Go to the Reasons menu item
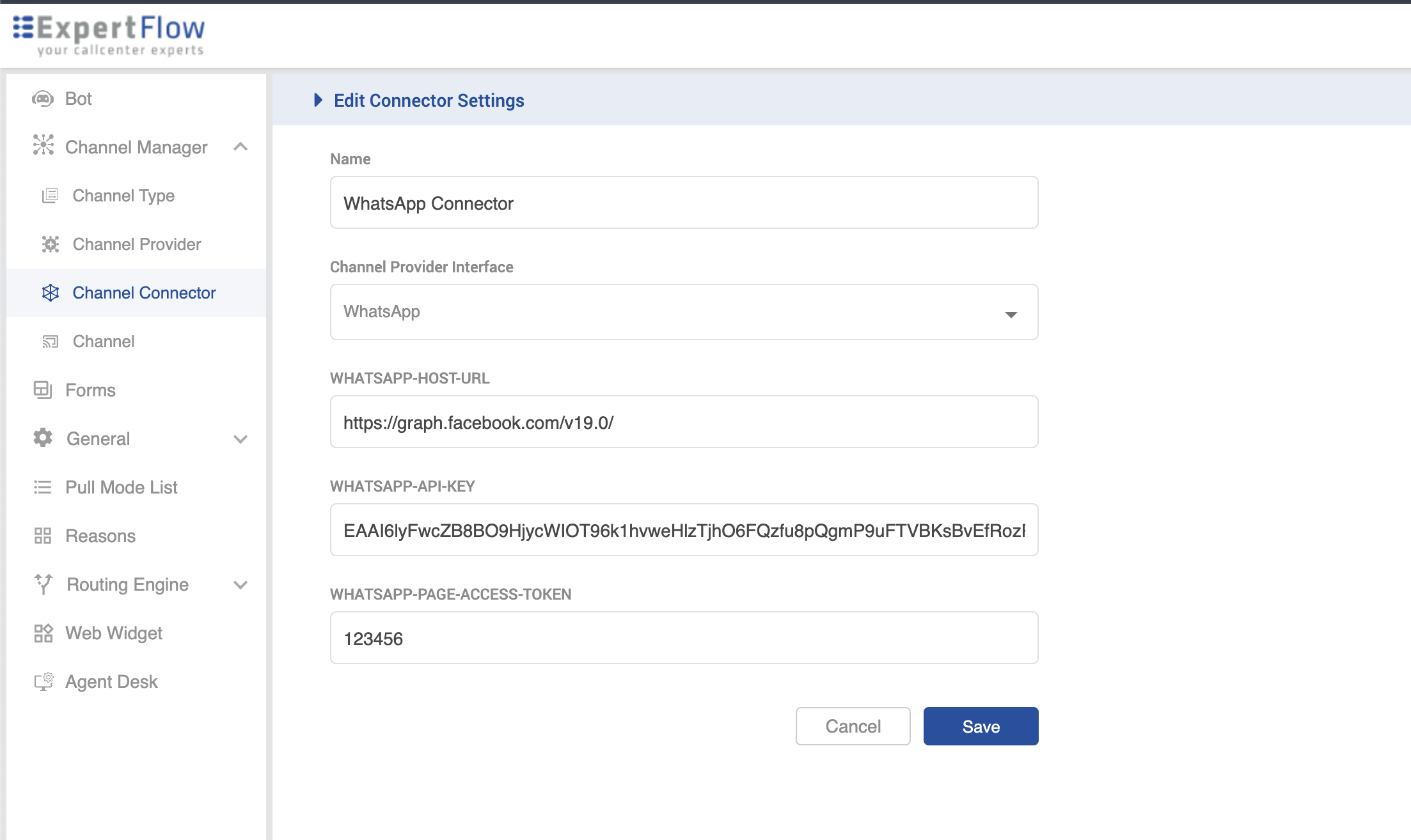 click(100, 536)
